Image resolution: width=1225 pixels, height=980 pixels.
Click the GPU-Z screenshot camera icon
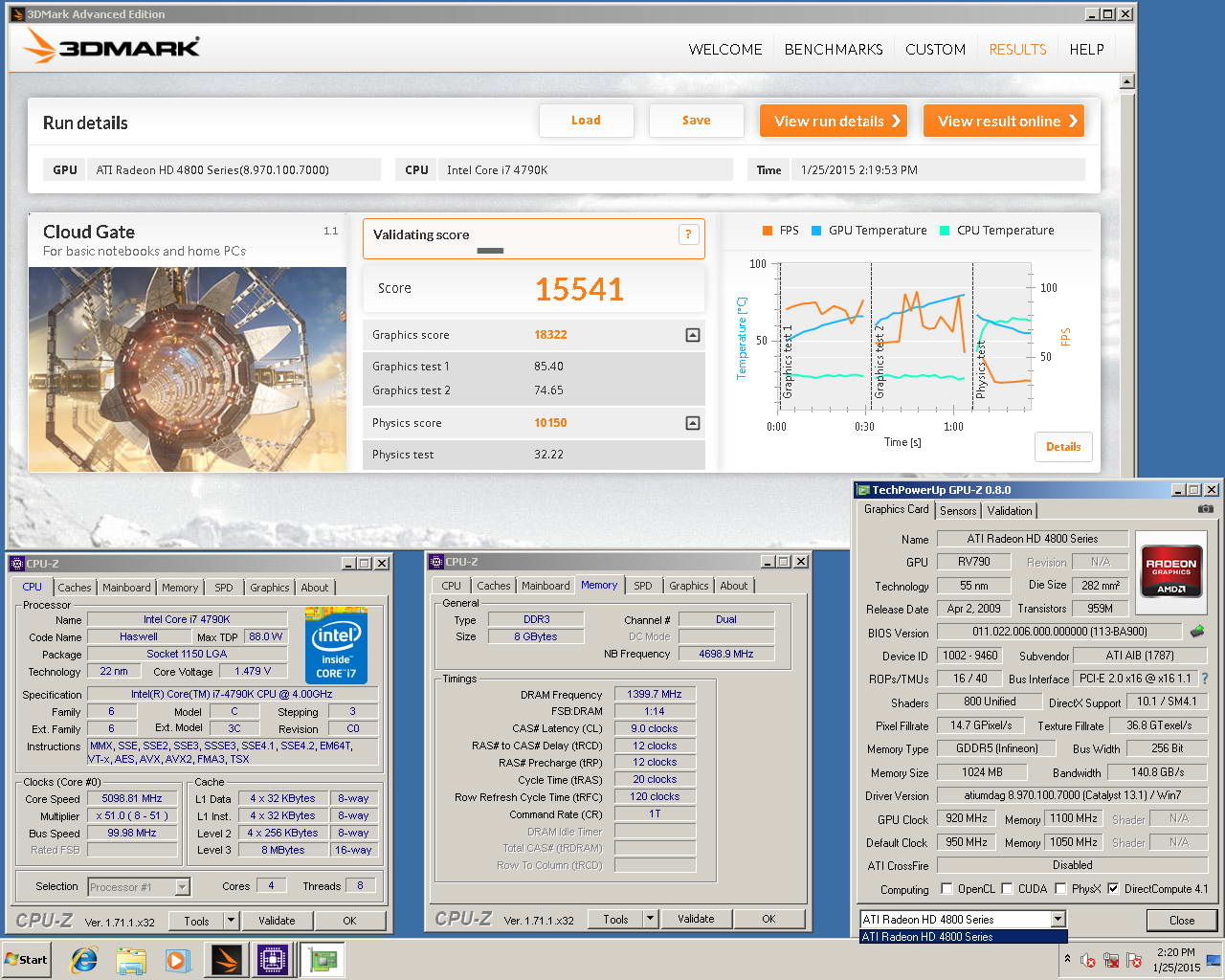[1206, 509]
